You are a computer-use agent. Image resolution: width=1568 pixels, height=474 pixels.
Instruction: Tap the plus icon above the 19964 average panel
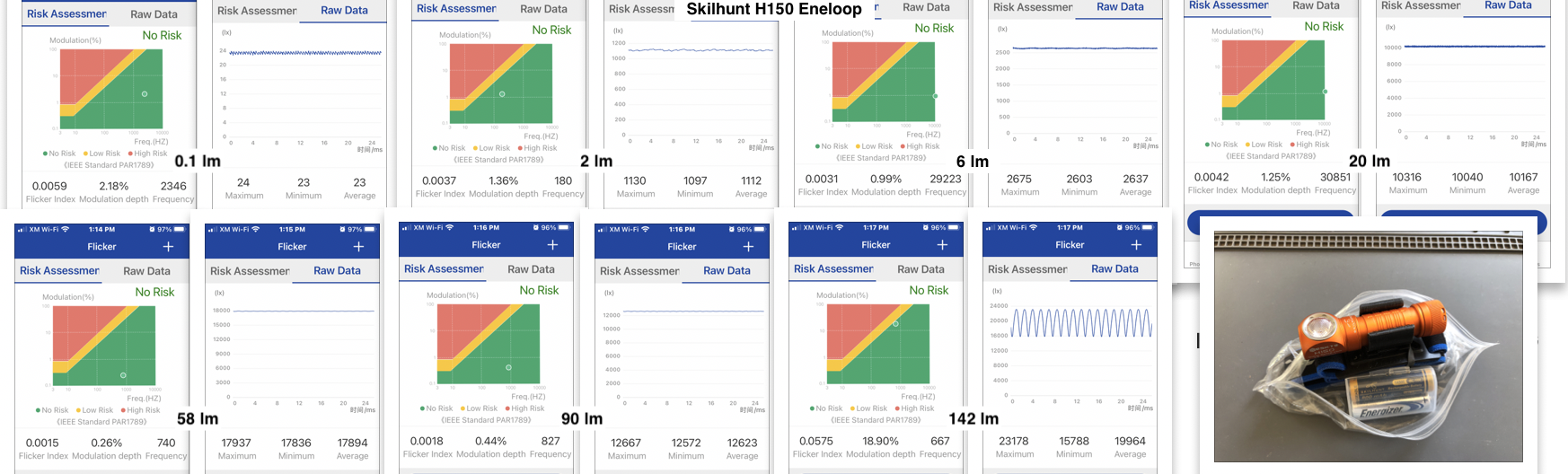pos(1136,244)
